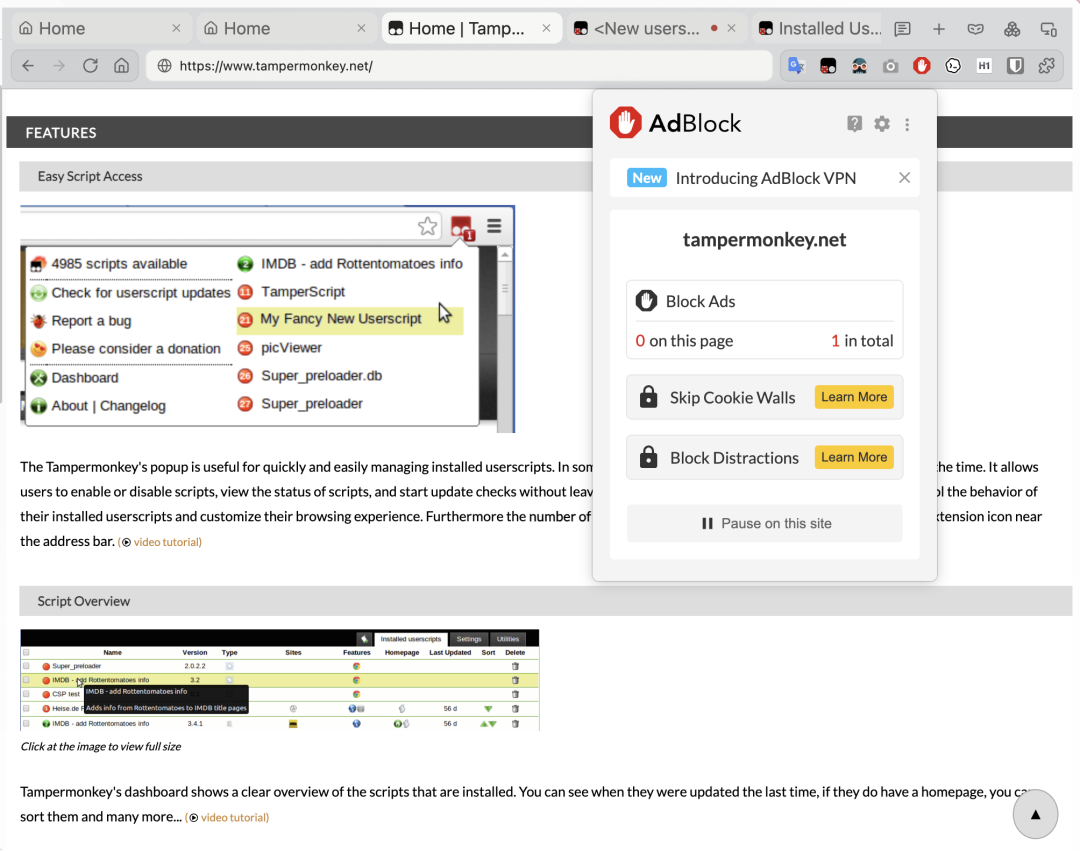The height and width of the screenshot is (851, 1080).
Task: Click the '0 on this page' counter
Action: pyautogui.click(x=684, y=341)
